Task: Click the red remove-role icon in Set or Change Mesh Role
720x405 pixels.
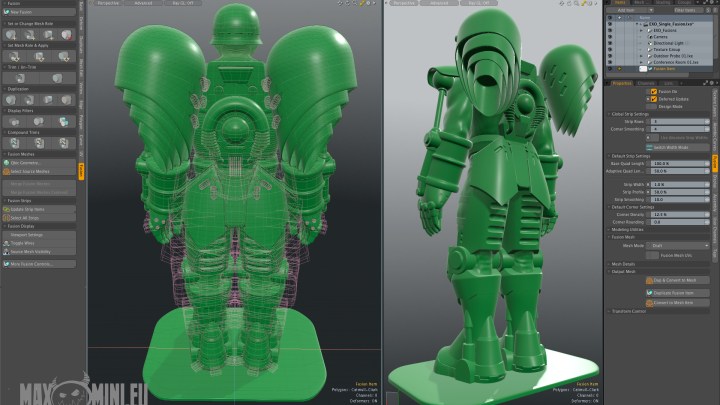Action: (x=67, y=34)
